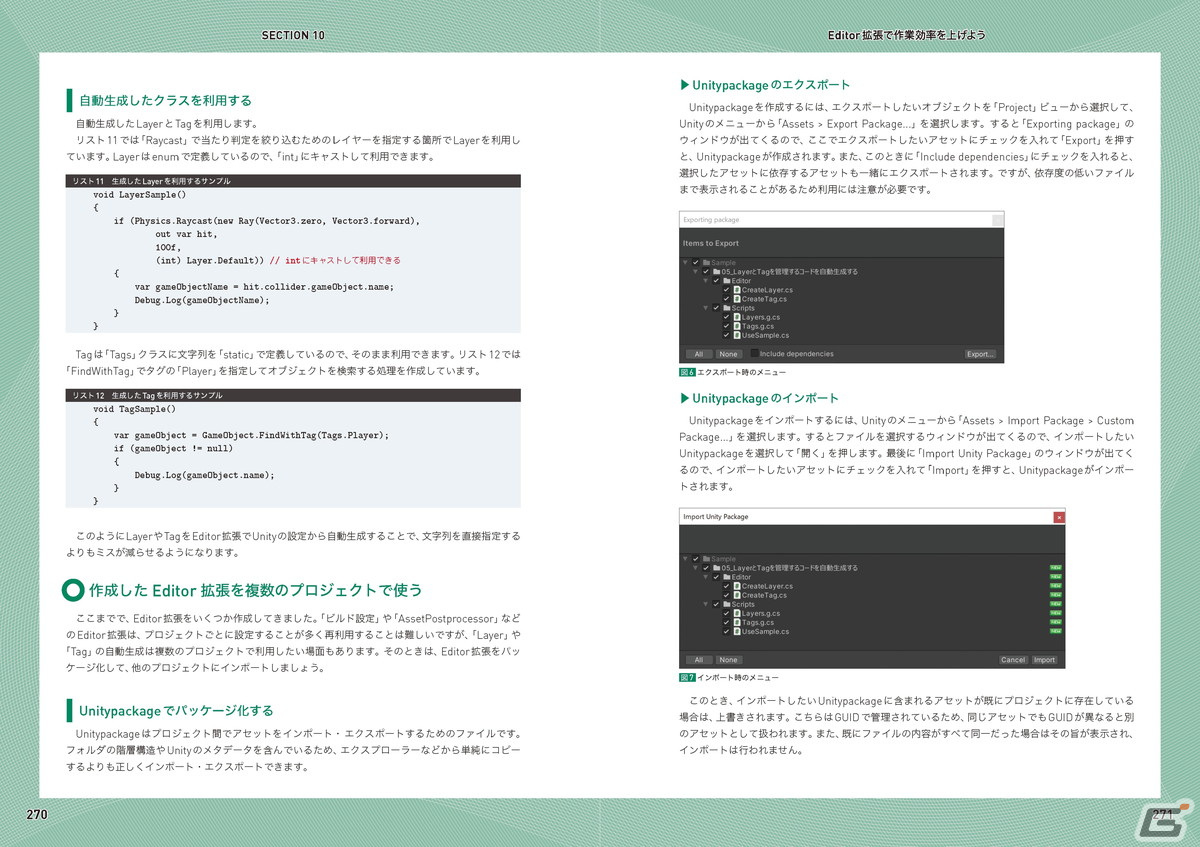
Task: Click Sample folder icon in Exporting package
Action: [x=706, y=262]
